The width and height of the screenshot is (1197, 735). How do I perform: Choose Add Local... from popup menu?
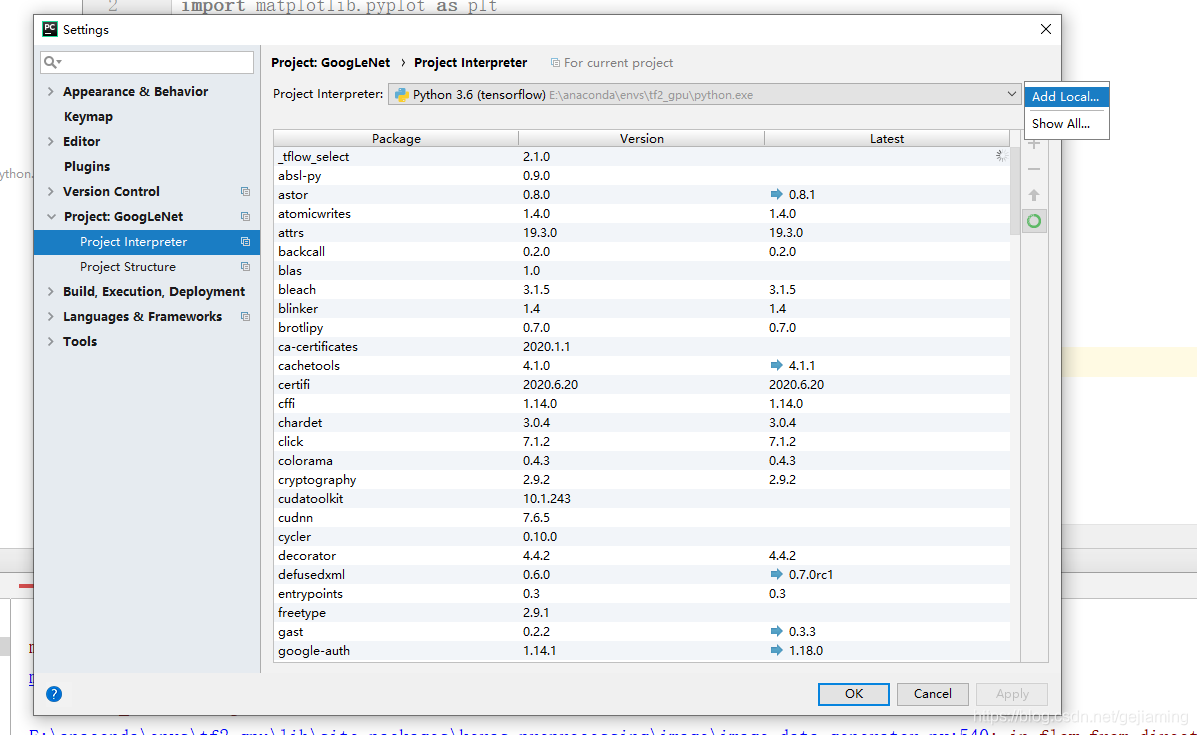[x=1066, y=97]
